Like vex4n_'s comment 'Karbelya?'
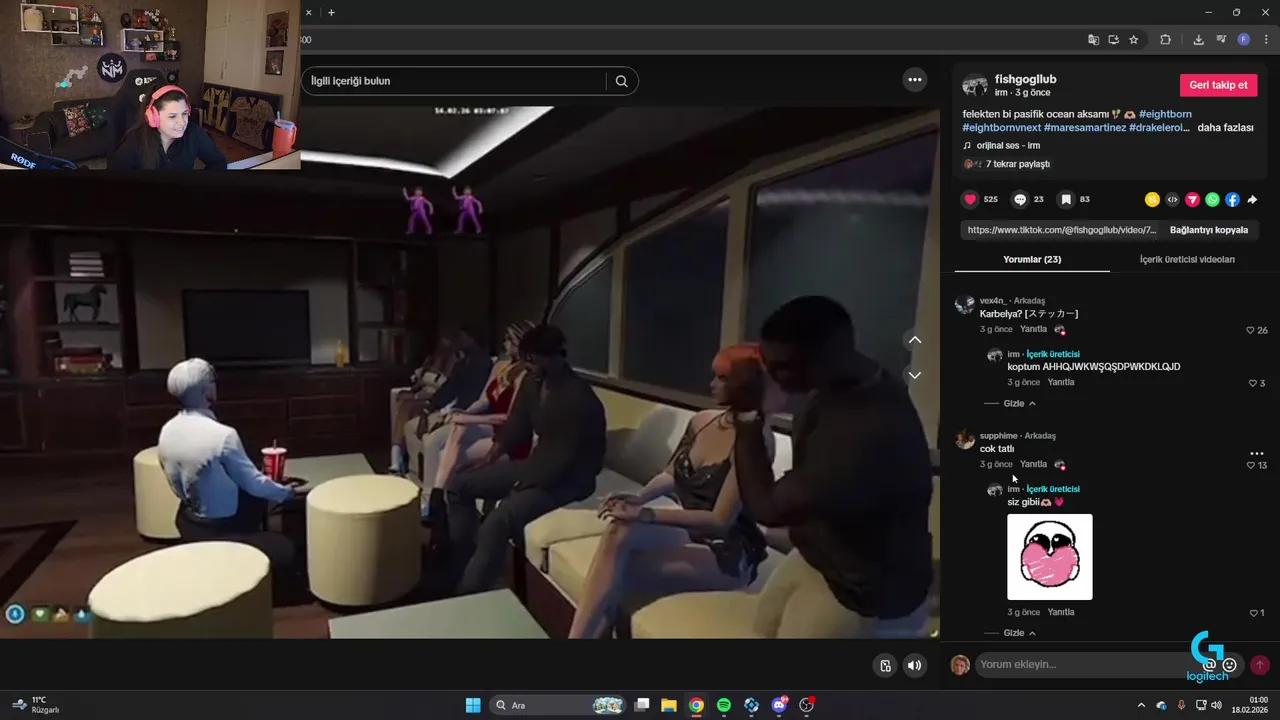Viewport: 1280px width, 720px height. point(1250,330)
